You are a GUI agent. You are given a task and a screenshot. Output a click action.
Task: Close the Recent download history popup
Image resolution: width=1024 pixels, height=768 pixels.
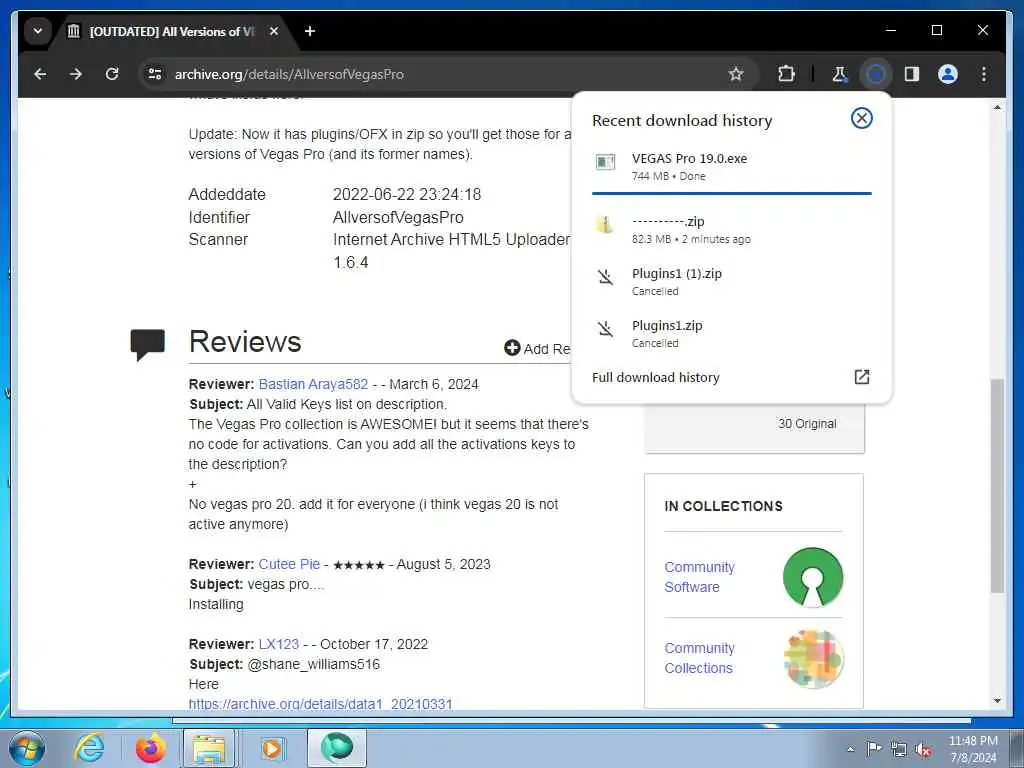click(861, 118)
